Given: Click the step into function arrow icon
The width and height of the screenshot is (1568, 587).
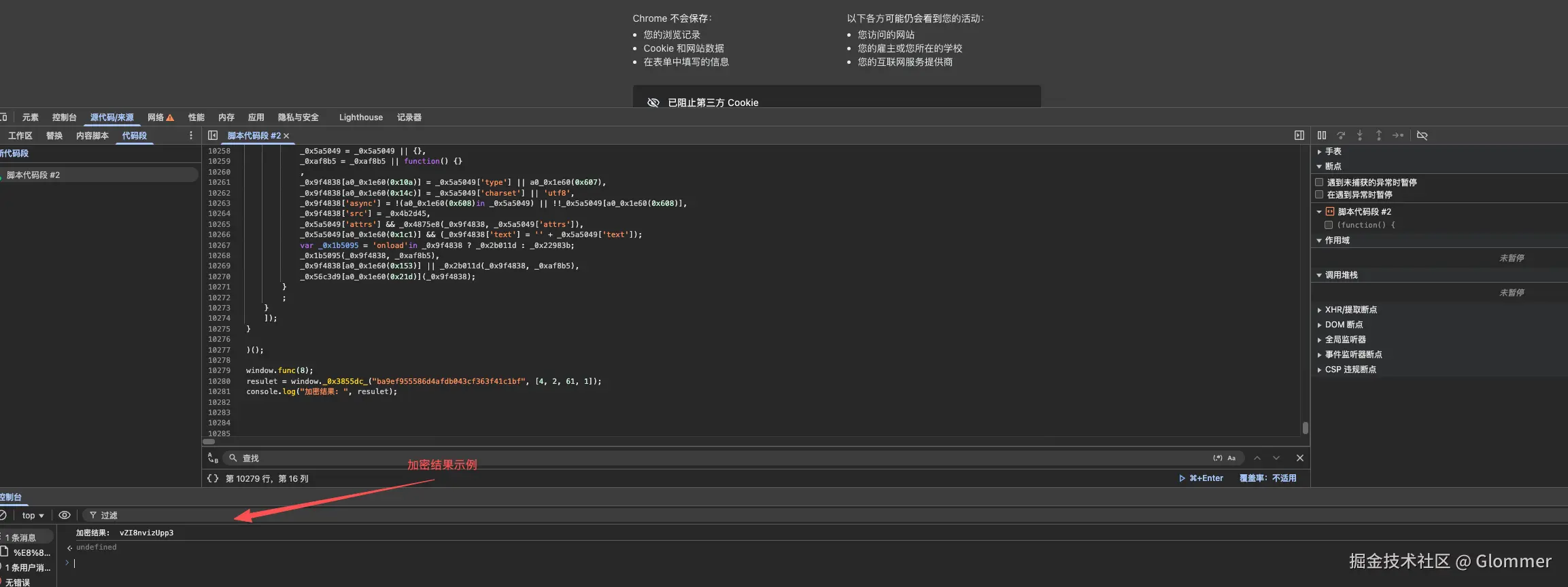Looking at the screenshot, I should point(1360,135).
